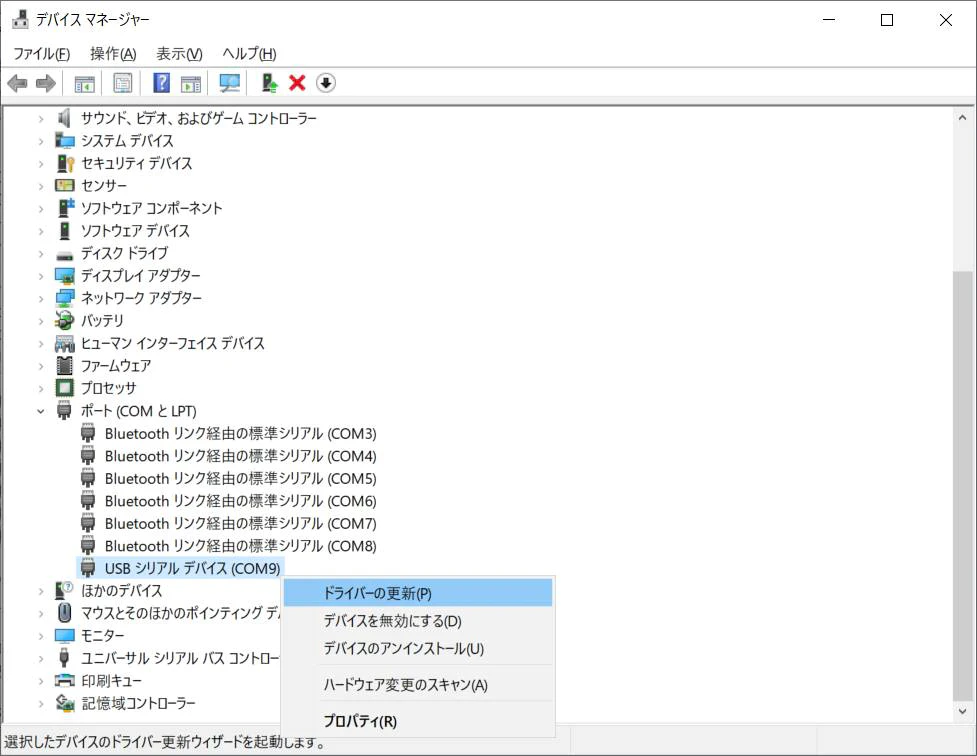Click the update driver toolbar icon
This screenshot has width=977, height=756.
coord(270,83)
